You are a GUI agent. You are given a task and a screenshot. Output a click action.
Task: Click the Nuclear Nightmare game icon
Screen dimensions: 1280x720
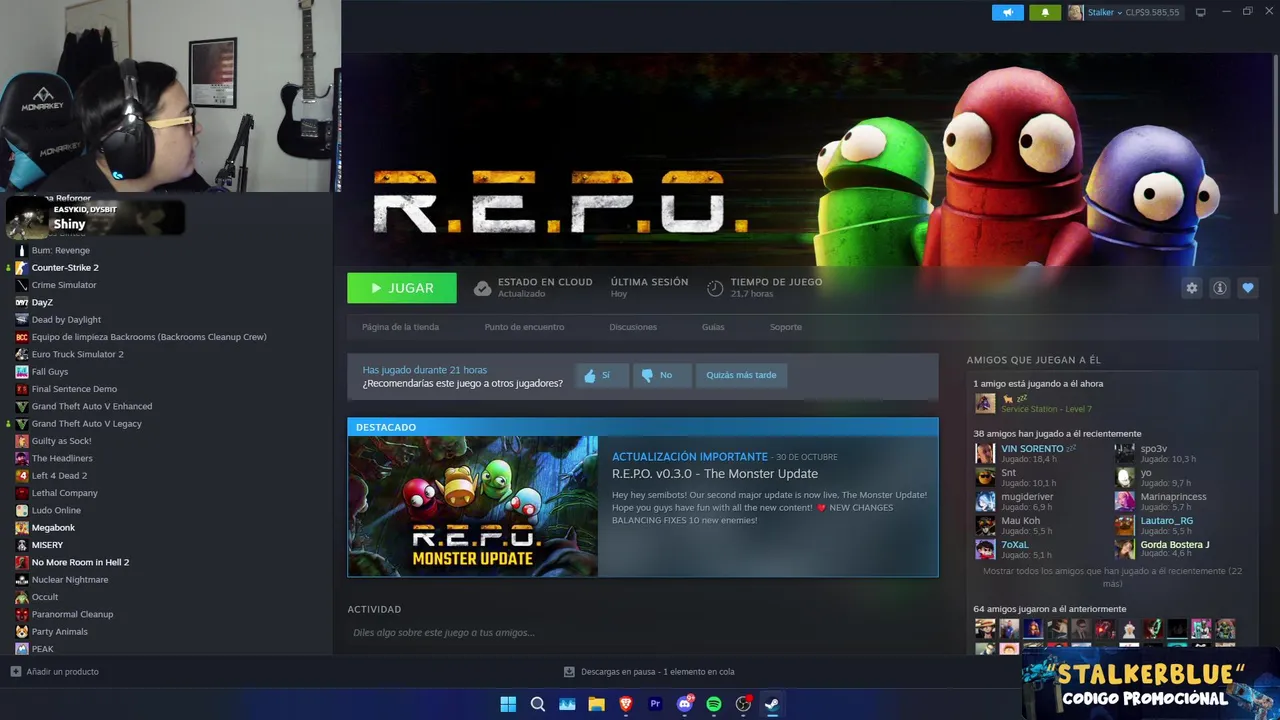22,580
